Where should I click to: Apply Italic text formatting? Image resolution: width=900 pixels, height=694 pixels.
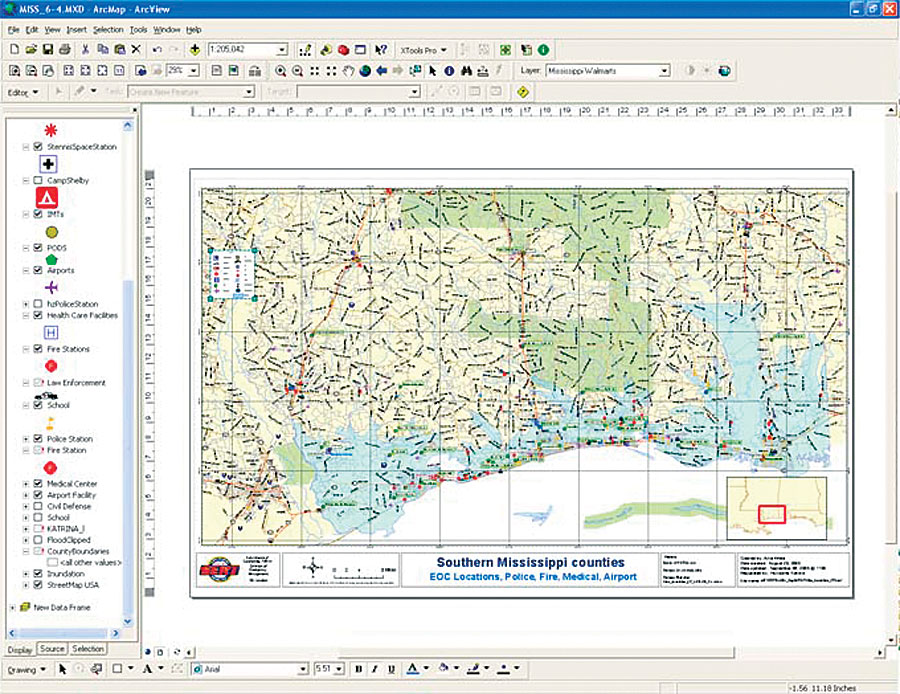(x=375, y=669)
